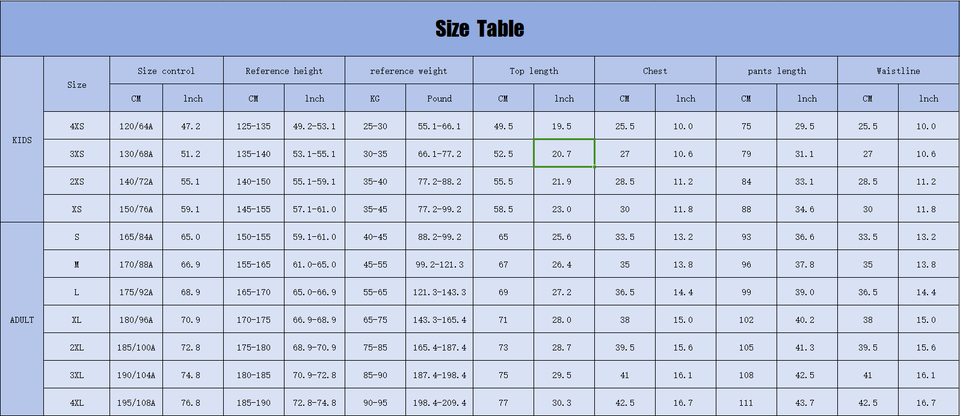Image resolution: width=960 pixels, height=416 pixels.
Task: Click the 198.4-209.4 pound weight cell
Action: click(x=439, y=402)
